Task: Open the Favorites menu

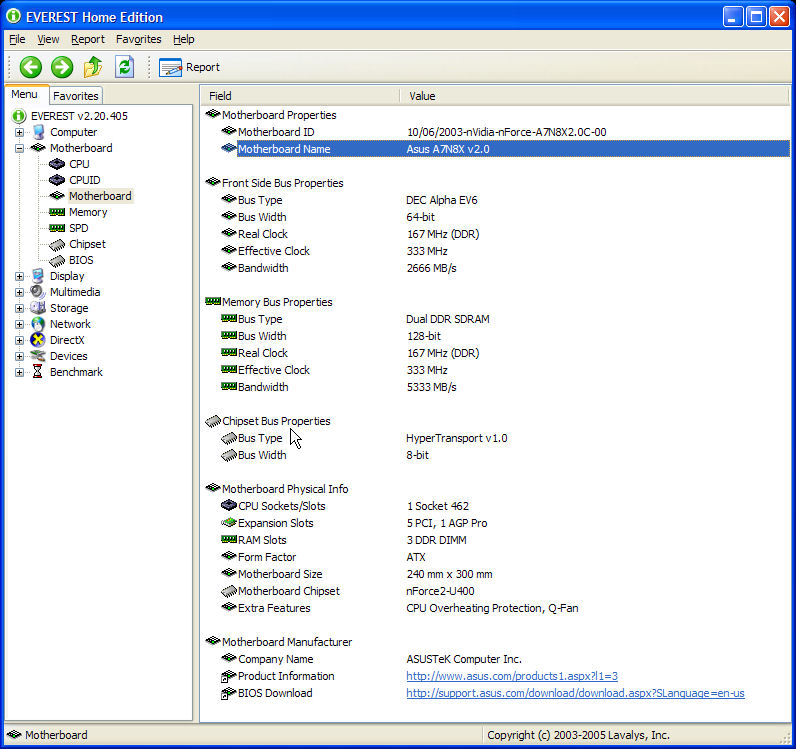Action: click(139, 39)
